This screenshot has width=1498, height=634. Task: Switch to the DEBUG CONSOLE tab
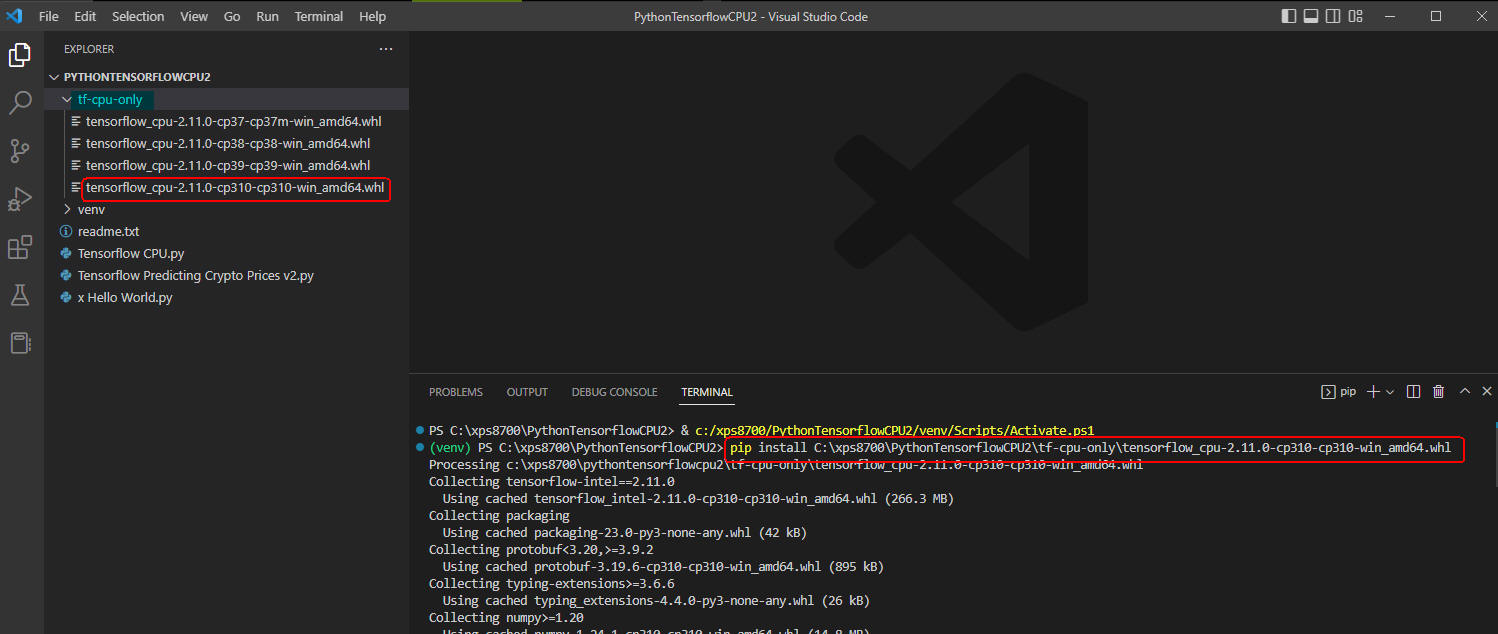(615, 392)
